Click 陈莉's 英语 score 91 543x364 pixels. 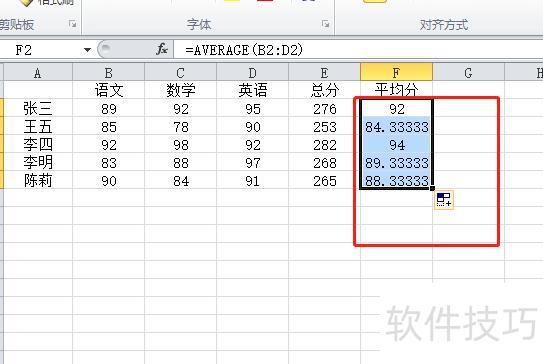[252, 181]
